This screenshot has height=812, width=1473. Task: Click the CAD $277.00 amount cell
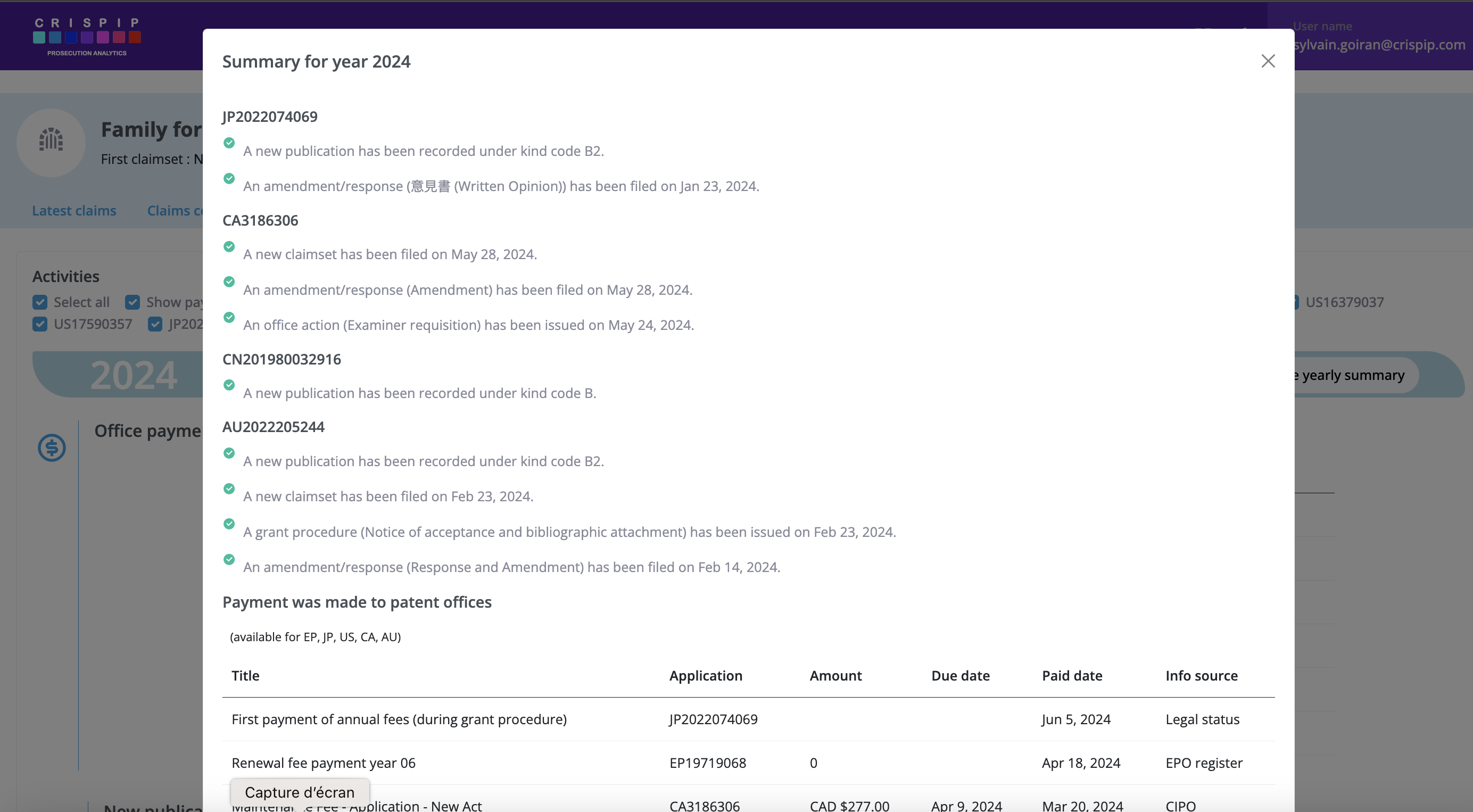pos(849,805)
